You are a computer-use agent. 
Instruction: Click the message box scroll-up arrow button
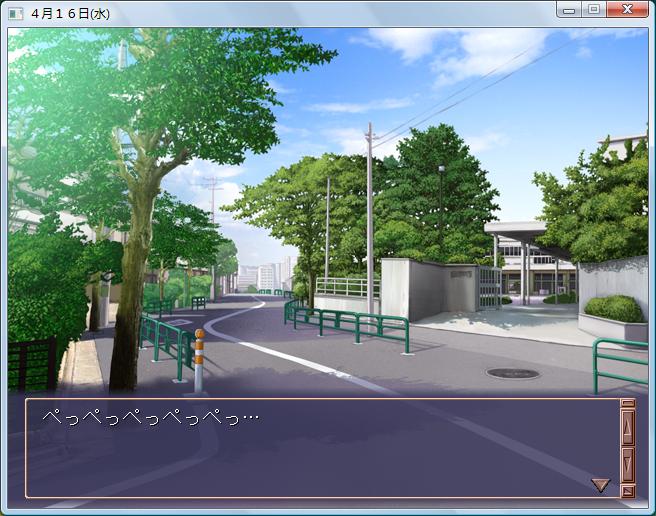tap(628, 426)
